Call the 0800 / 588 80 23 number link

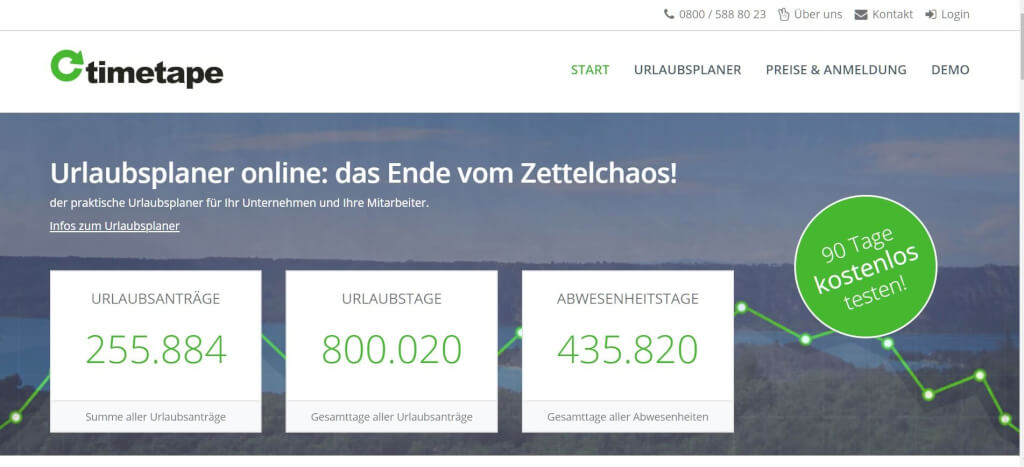tap(722, 14)
